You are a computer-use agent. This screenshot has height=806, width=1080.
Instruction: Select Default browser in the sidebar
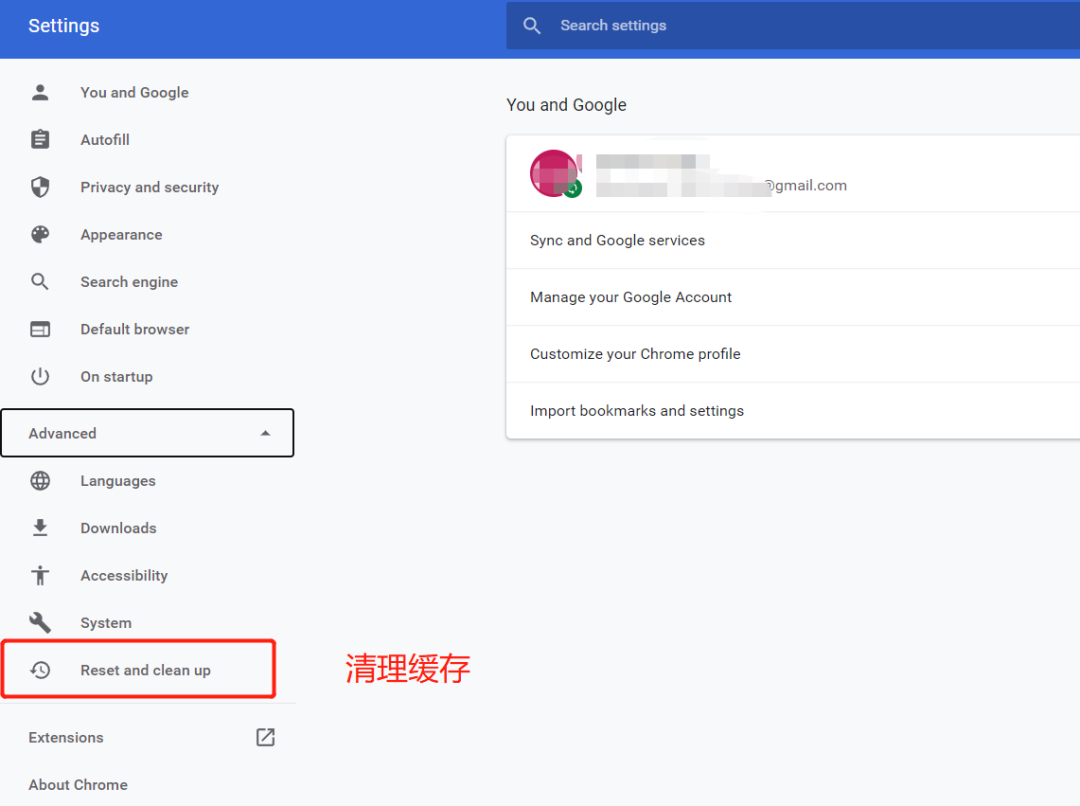[134, 329]
